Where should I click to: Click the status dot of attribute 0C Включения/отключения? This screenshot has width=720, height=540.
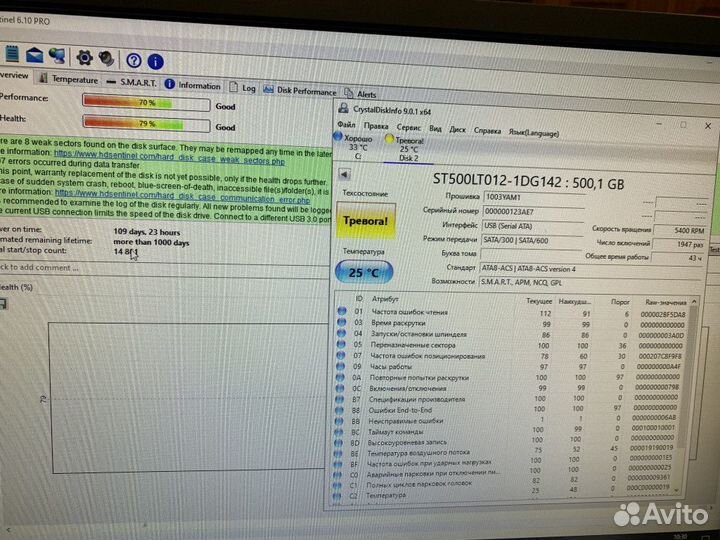point(340,388)
